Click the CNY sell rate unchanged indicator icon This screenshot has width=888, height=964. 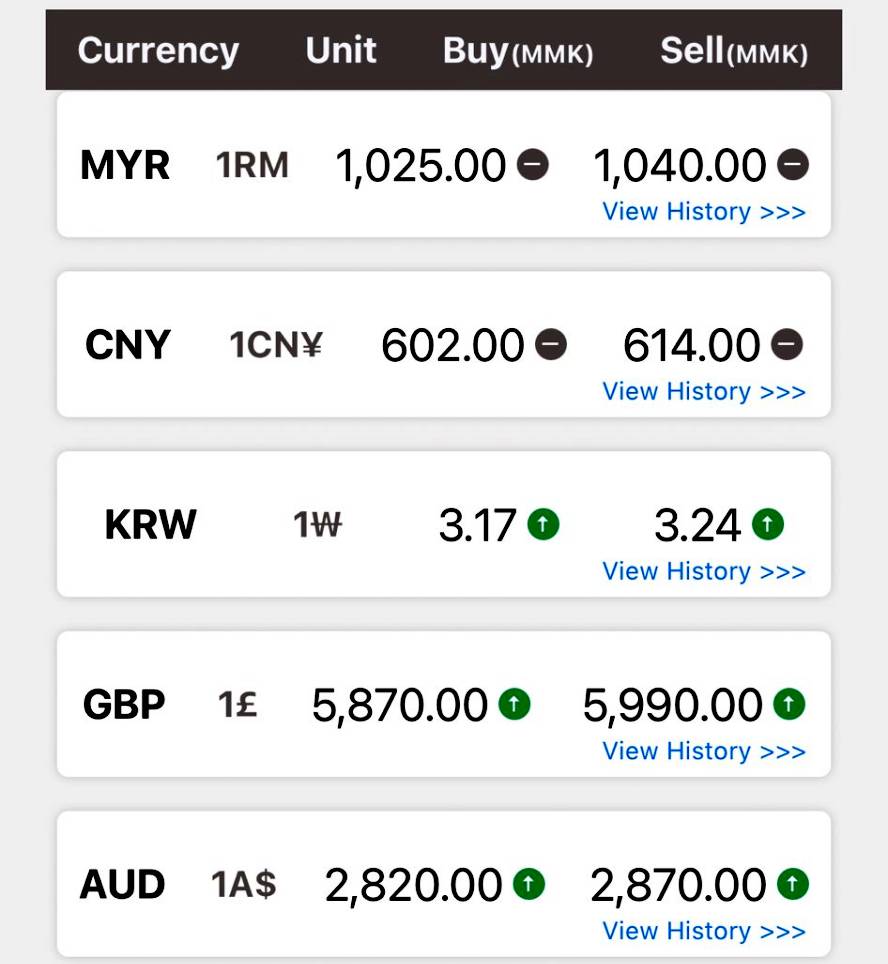click(x=787, y=345)
